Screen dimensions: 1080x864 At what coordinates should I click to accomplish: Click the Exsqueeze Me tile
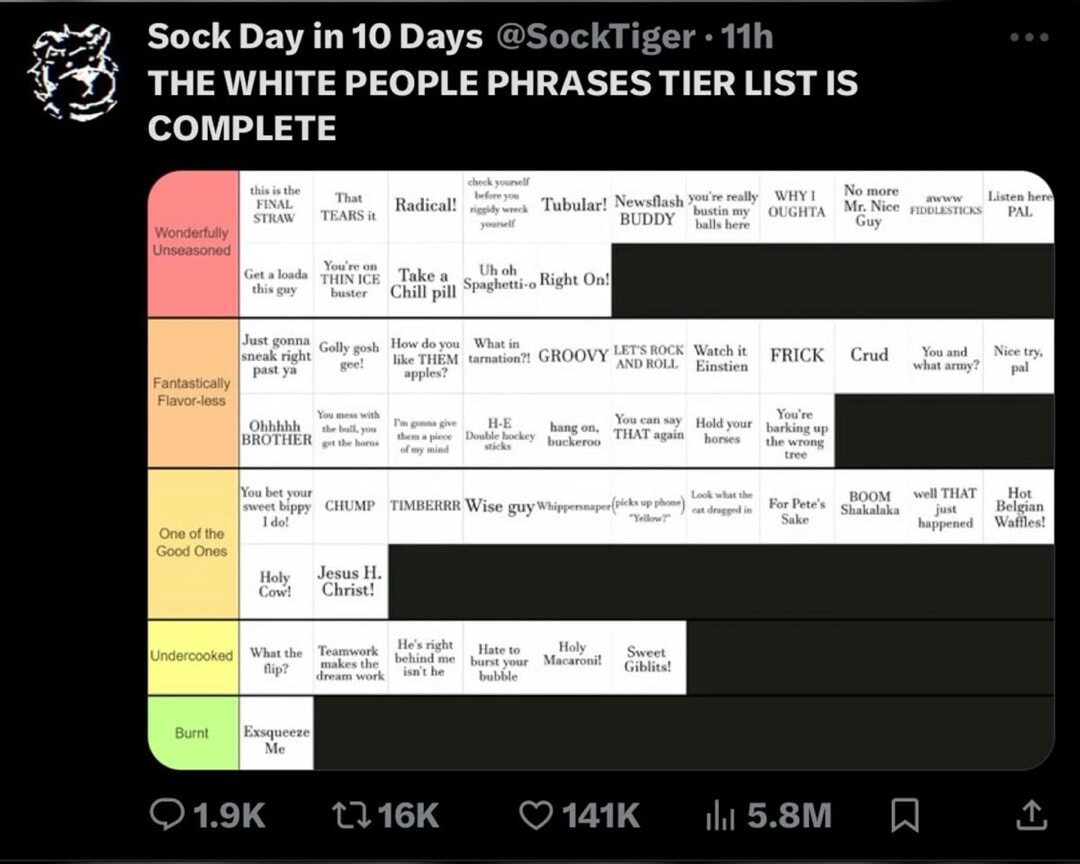[x=276, y=740]
